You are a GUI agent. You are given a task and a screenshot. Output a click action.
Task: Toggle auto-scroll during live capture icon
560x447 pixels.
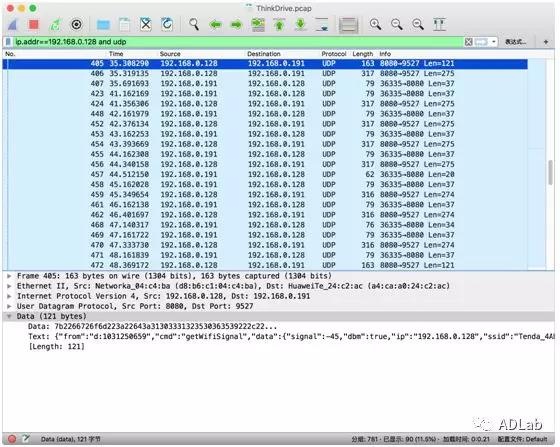point(322,25)
